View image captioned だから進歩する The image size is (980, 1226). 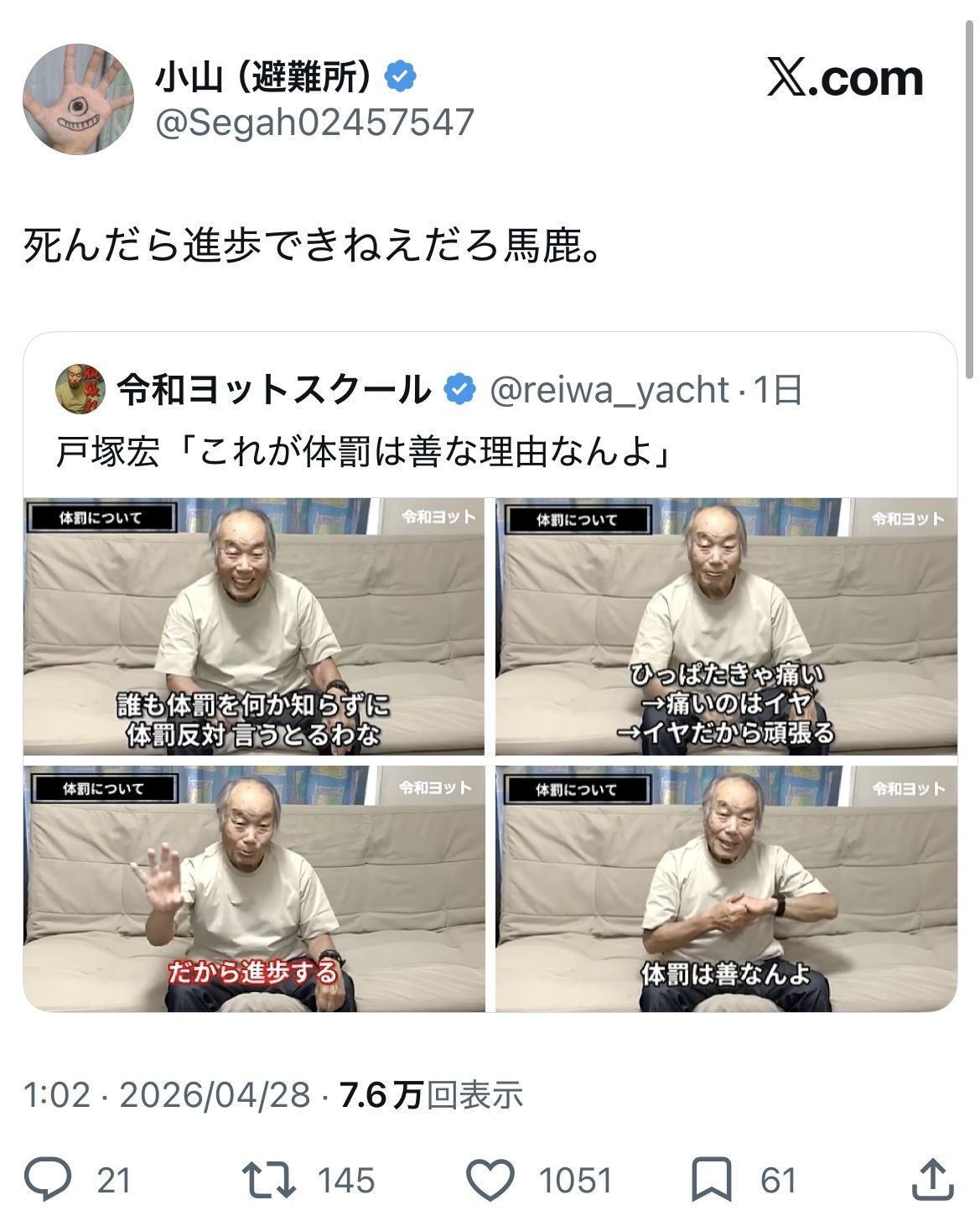click(254, 889)
